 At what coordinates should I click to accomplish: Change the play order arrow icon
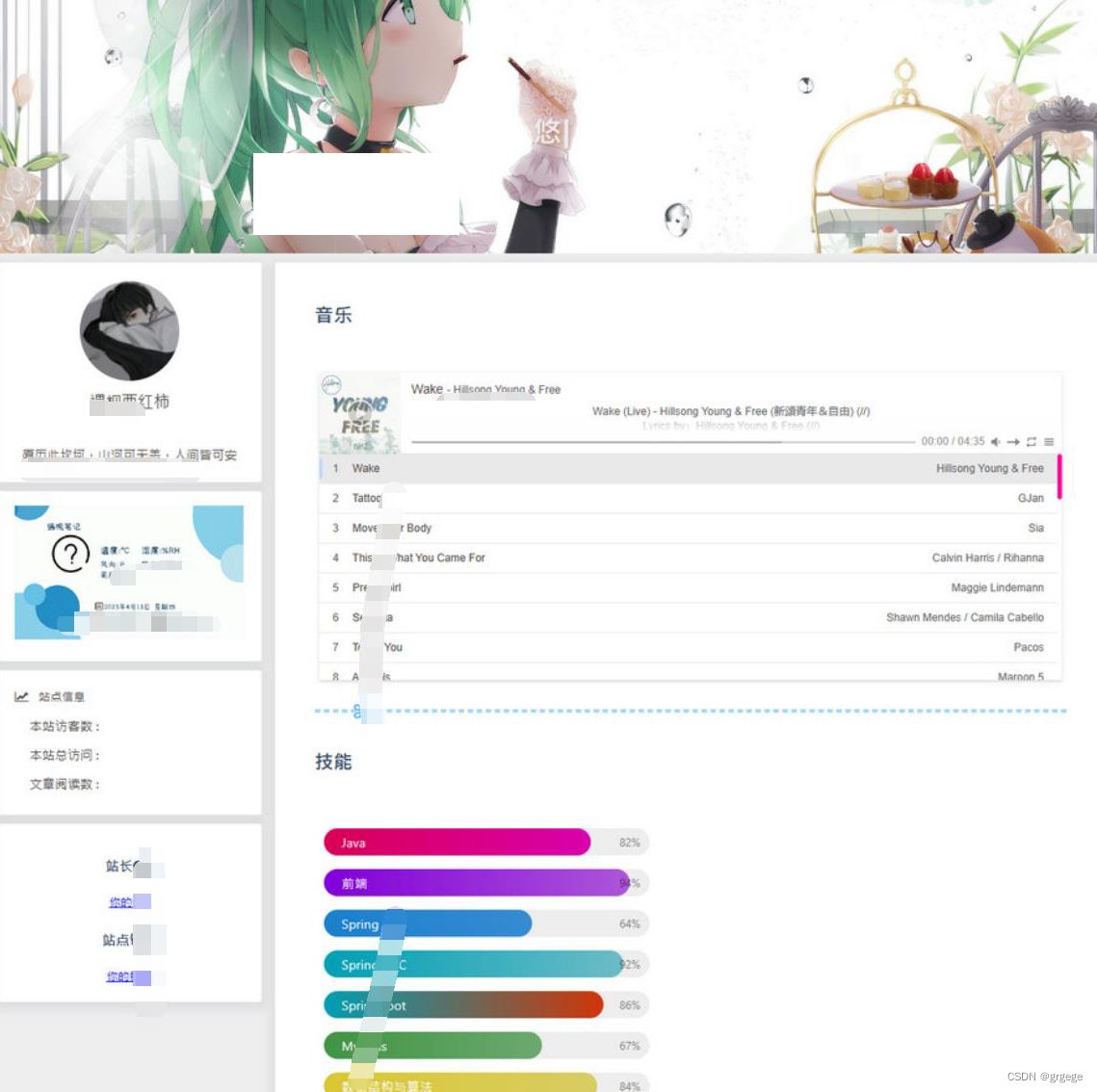(x=1013, y=442)
